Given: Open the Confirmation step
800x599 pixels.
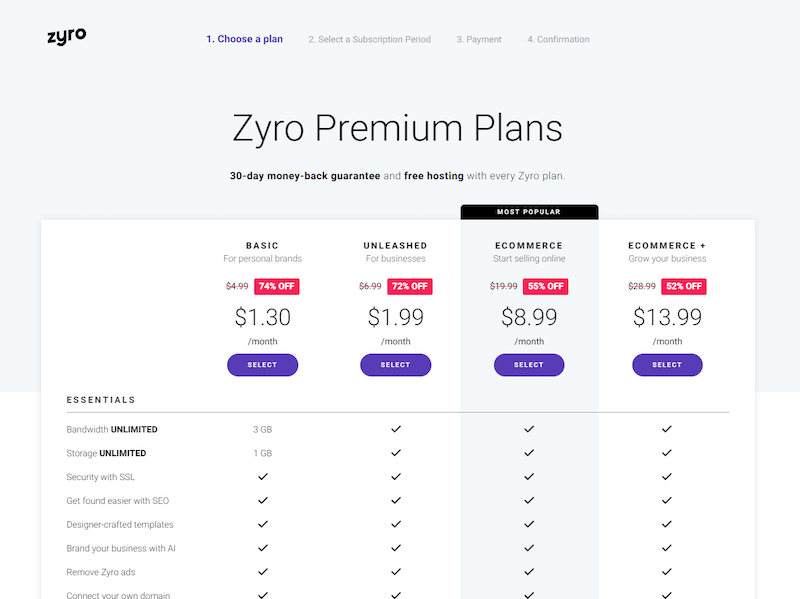Looking at the screenshot, I should click(558, 39).
